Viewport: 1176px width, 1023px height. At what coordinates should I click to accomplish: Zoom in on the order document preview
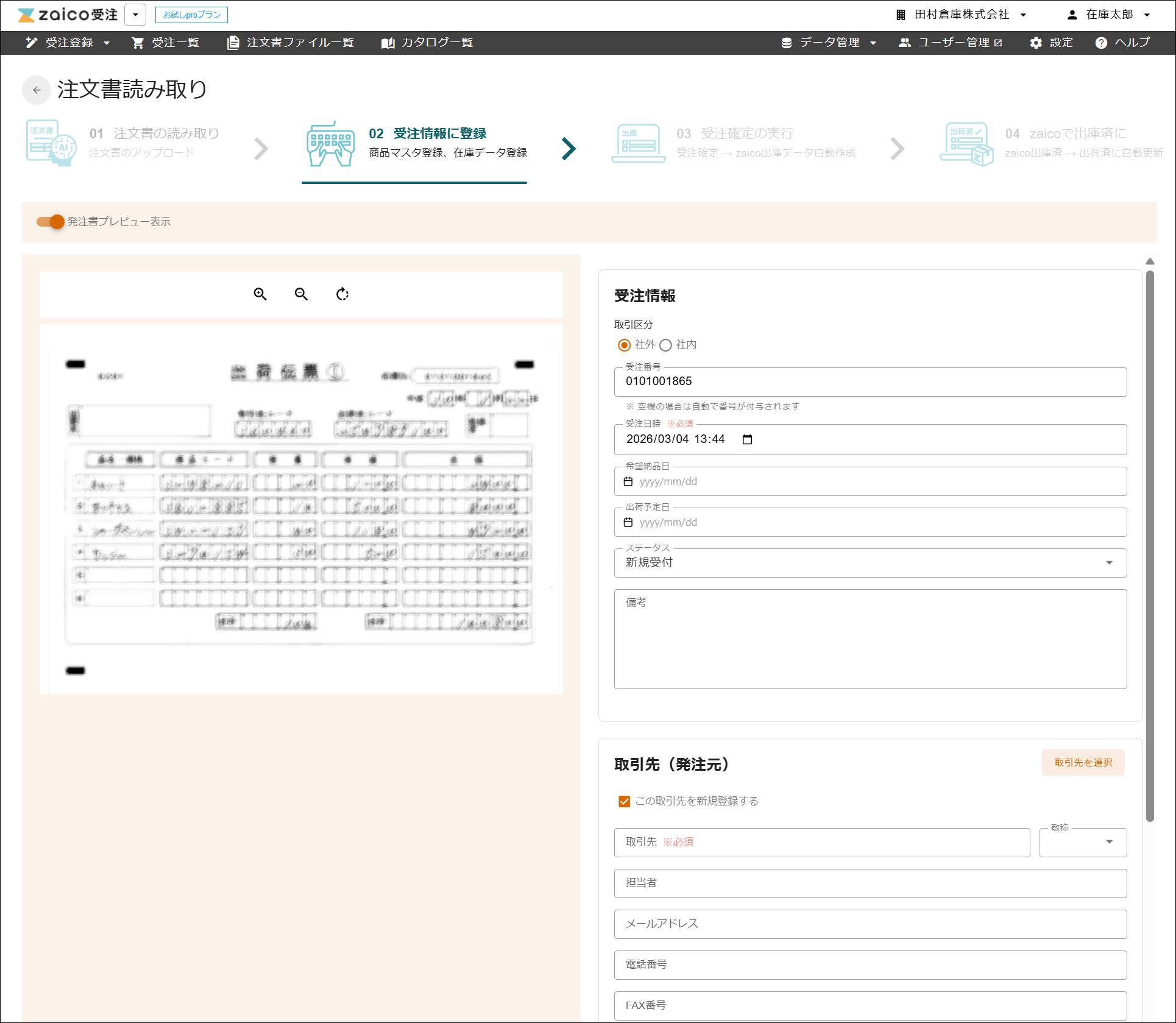[260, 294]
